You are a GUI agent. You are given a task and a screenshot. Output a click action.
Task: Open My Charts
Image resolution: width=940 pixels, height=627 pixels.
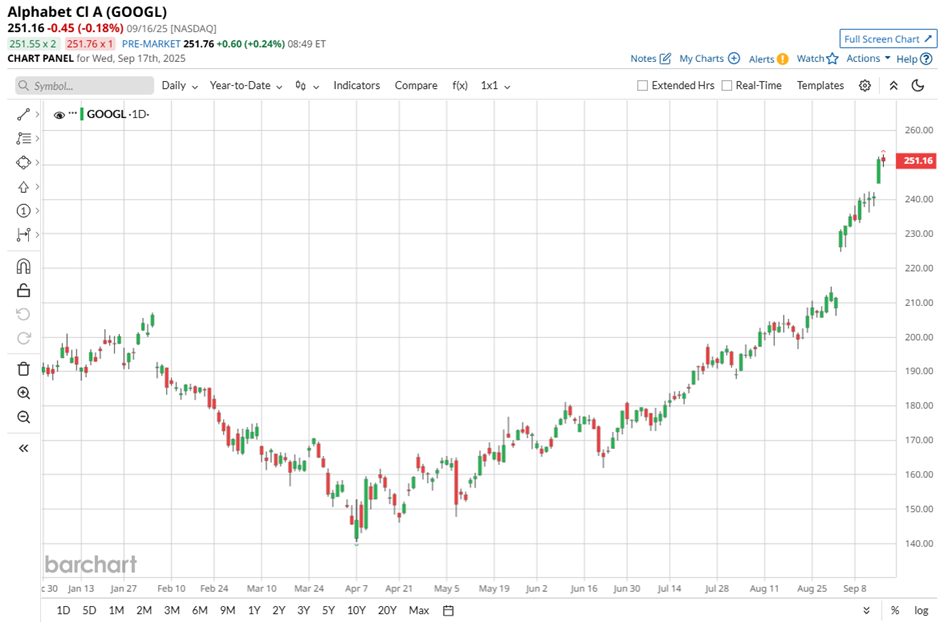coord(709,58)
